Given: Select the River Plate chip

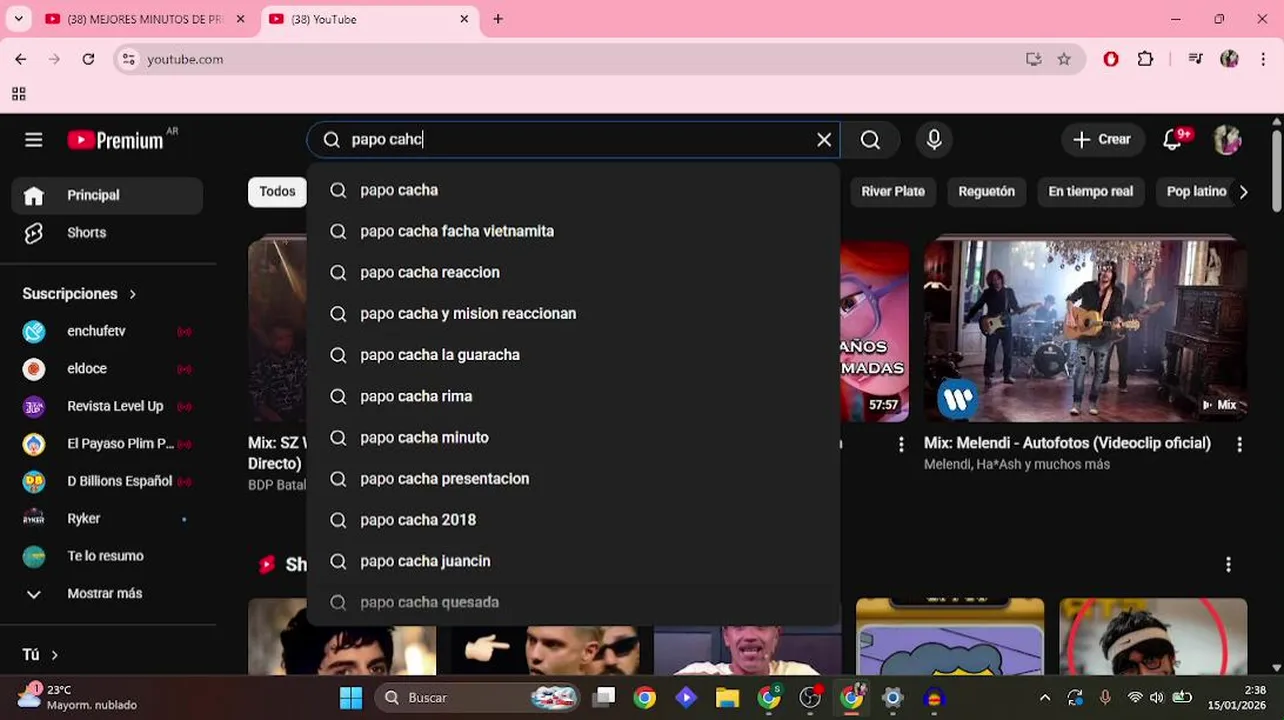Looking at the screenshot, I should click(893, 192).
